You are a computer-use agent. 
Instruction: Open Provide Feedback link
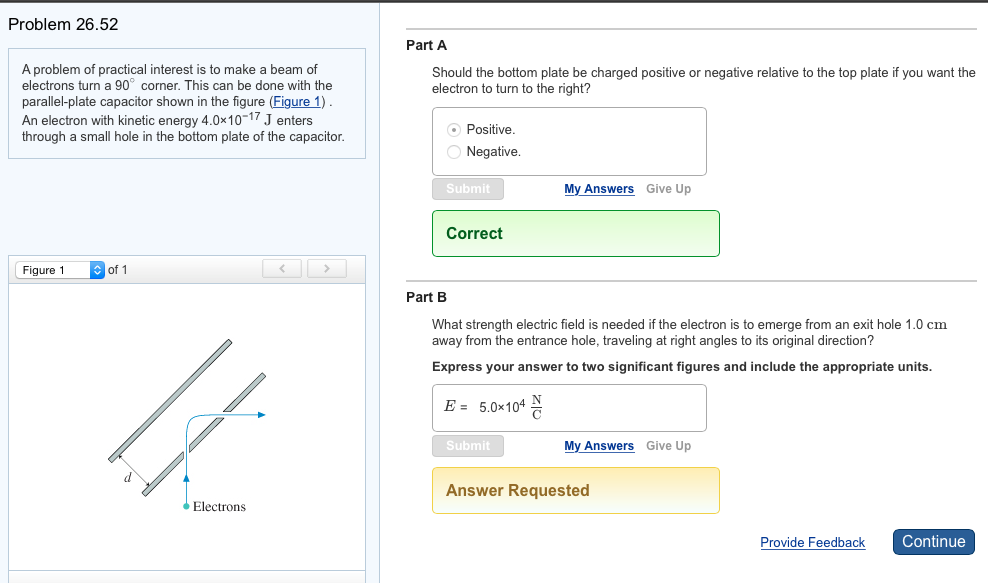click(812, 542)
